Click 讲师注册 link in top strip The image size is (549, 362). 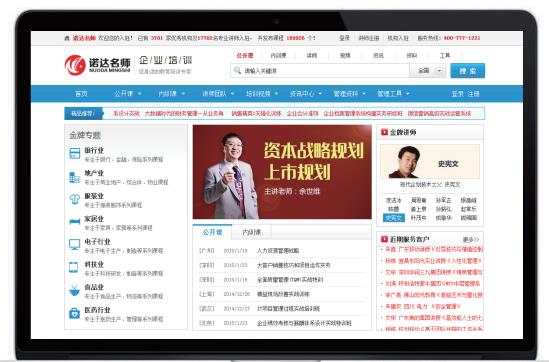(369, 38)
